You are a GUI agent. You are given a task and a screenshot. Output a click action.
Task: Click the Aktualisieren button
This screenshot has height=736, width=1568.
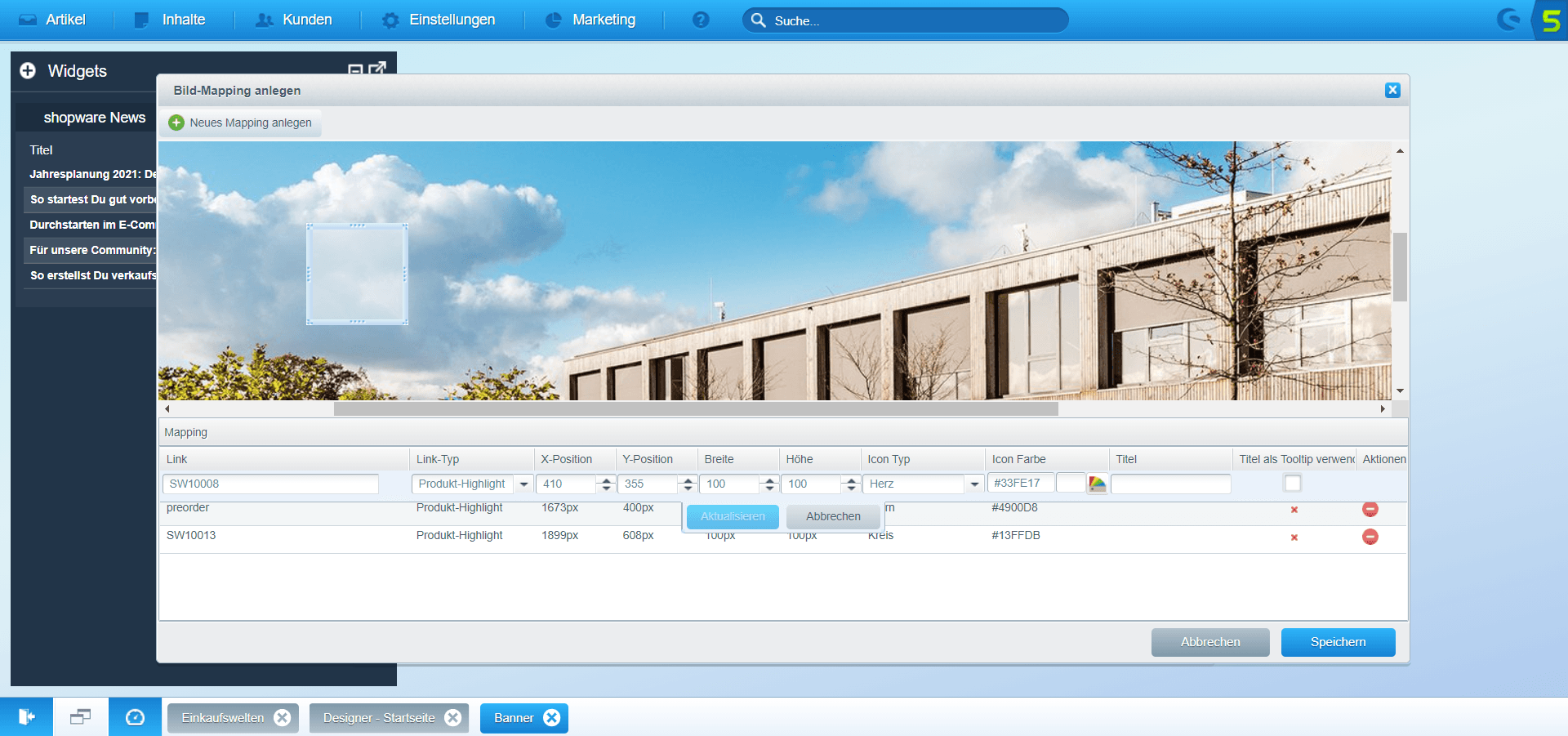(x=733, y=516)
